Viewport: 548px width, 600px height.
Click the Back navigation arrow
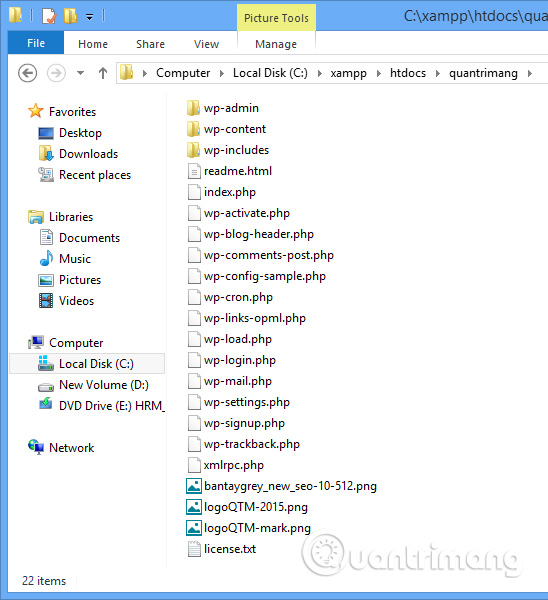[x=28, y=73]
